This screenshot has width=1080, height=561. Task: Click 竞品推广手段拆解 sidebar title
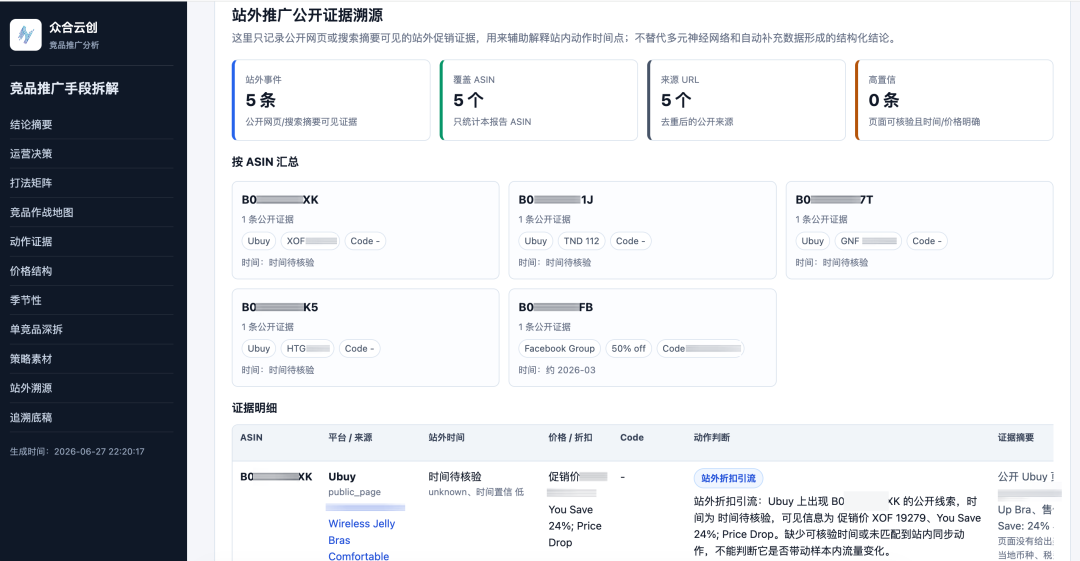[64, 88]
